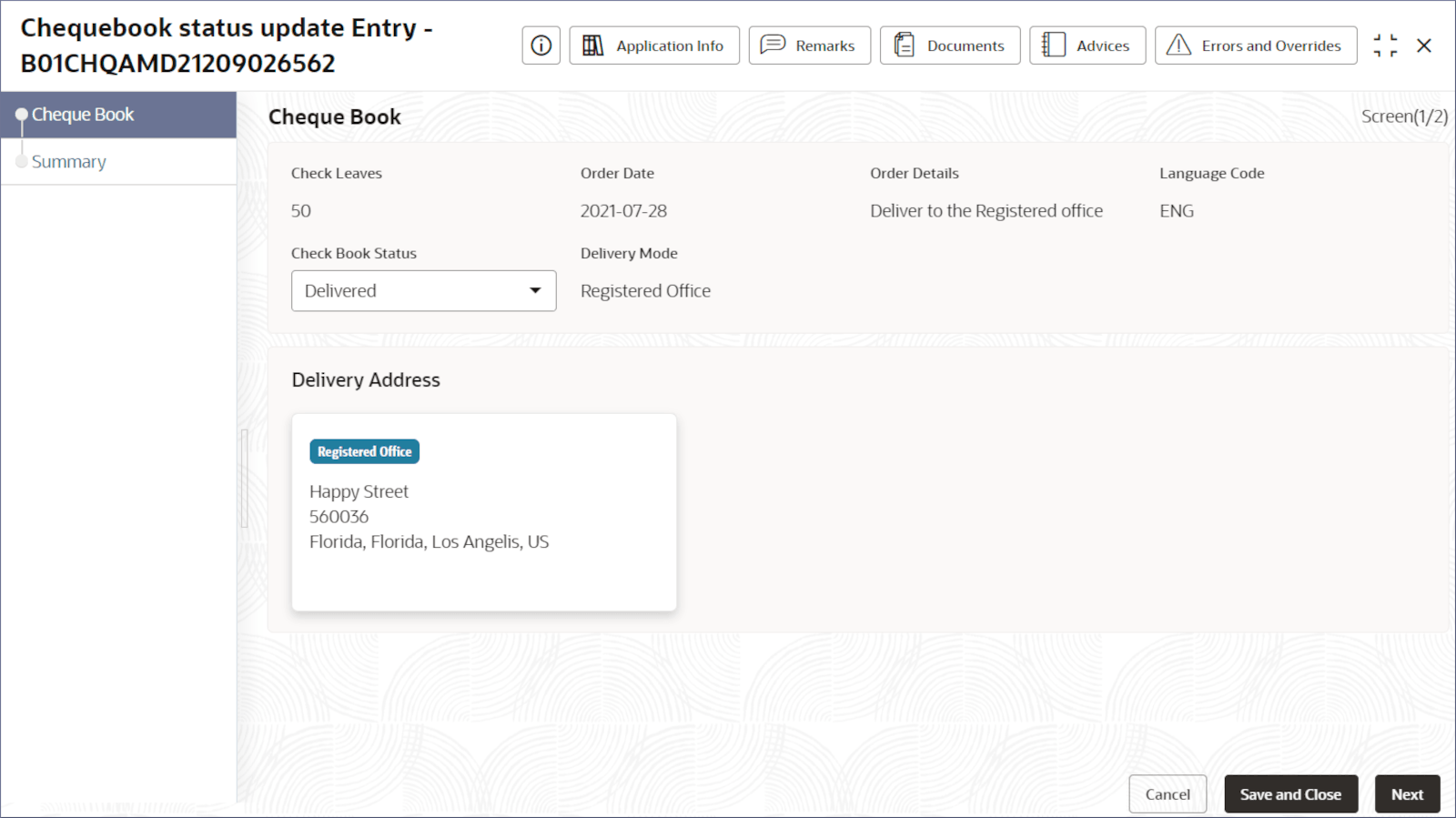1456x818 pixels.
Task: Select the Happy Street delivery address card
Action: click(484, 512)
